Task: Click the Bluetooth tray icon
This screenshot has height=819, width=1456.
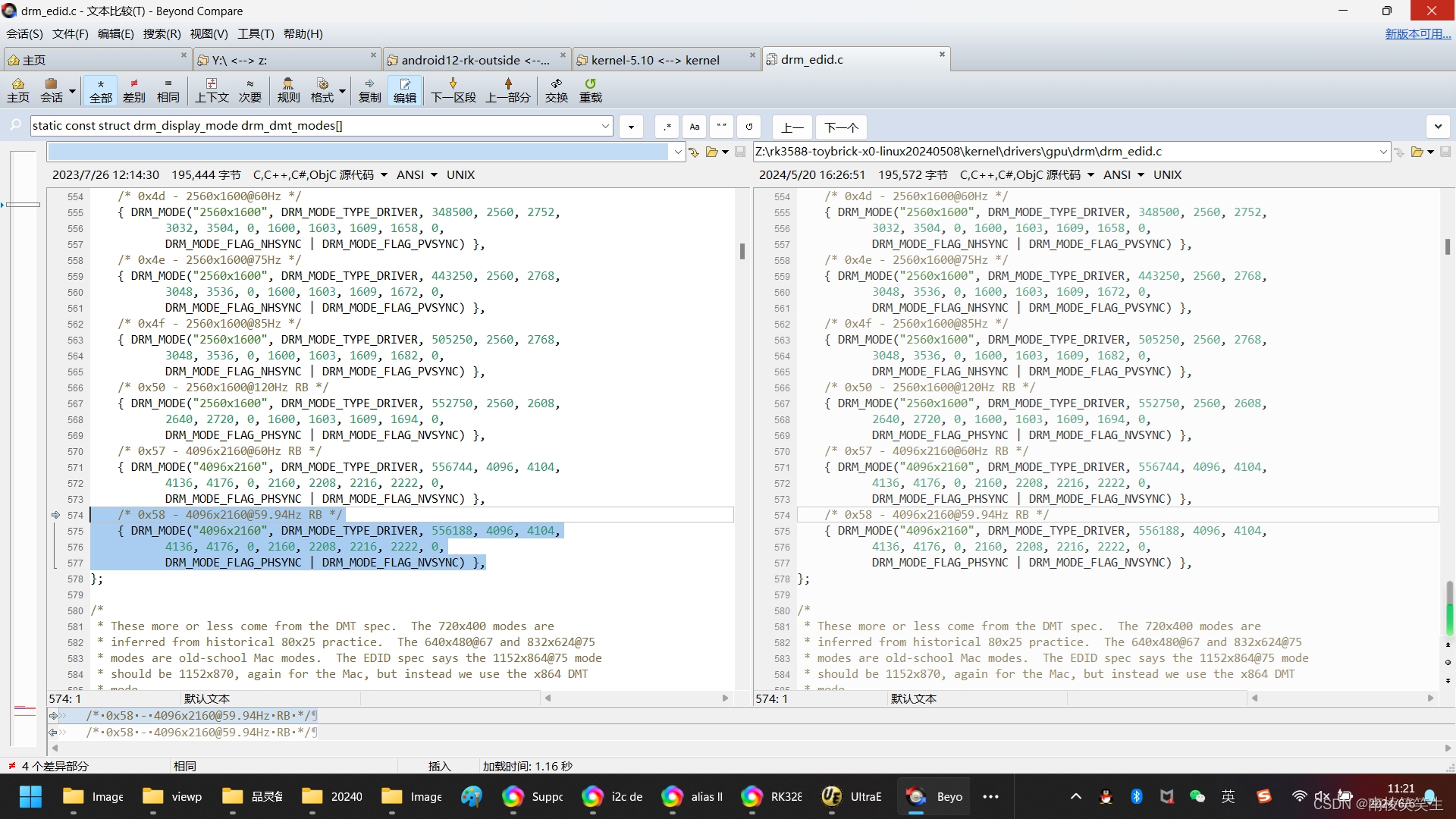Action: coord(1137,796)
